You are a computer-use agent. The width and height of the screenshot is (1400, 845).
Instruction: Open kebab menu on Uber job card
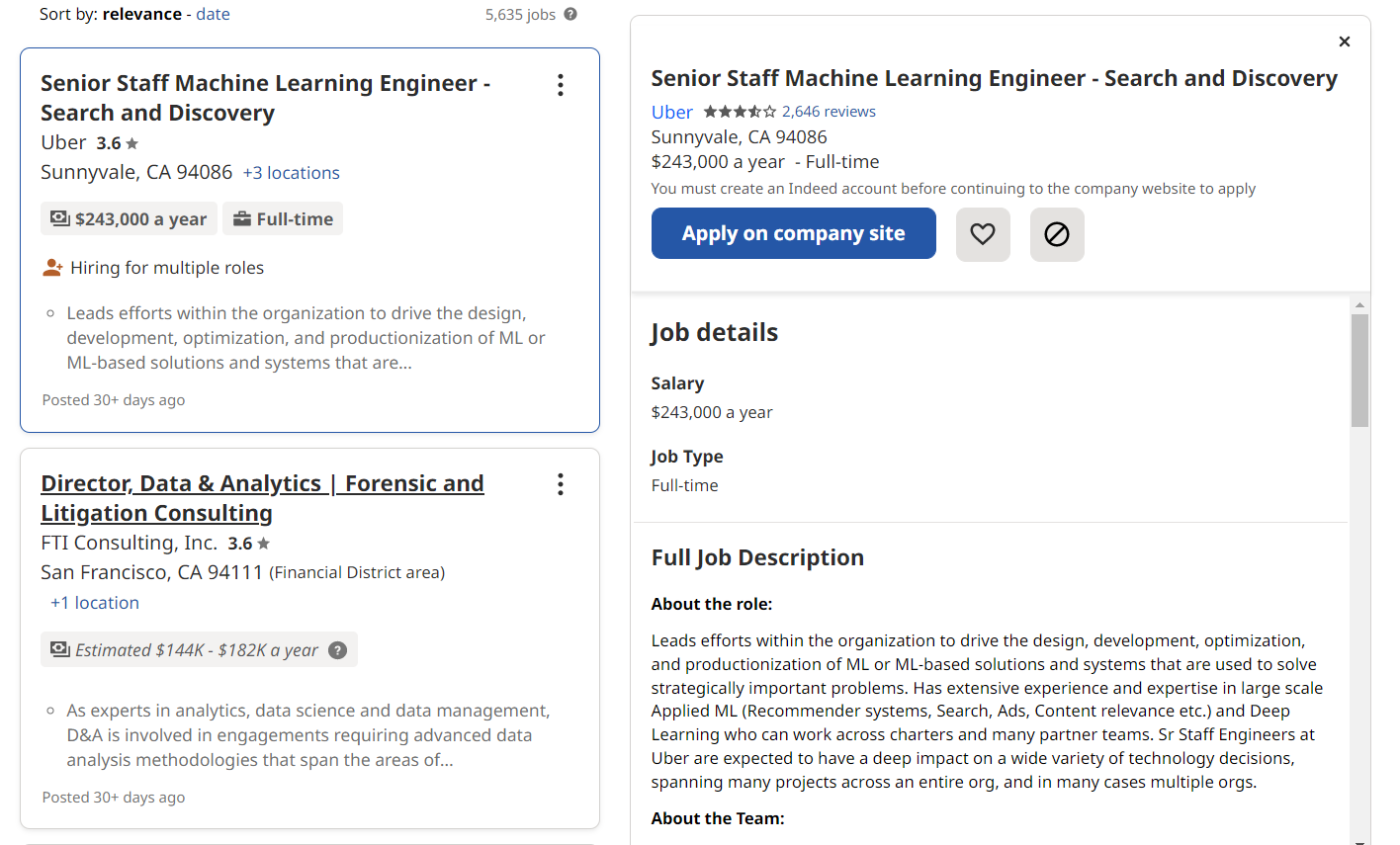pyautogui.click(x=561, y=85)
